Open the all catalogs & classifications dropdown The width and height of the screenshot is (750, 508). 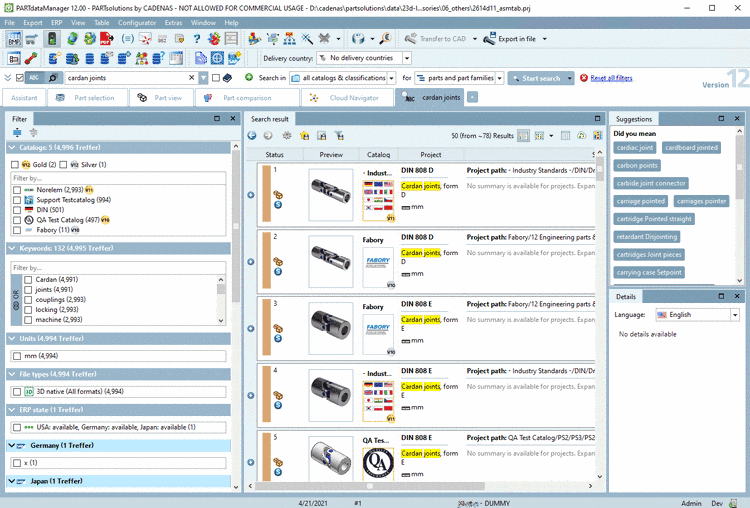pyautogui.click(x=391, y=78)
